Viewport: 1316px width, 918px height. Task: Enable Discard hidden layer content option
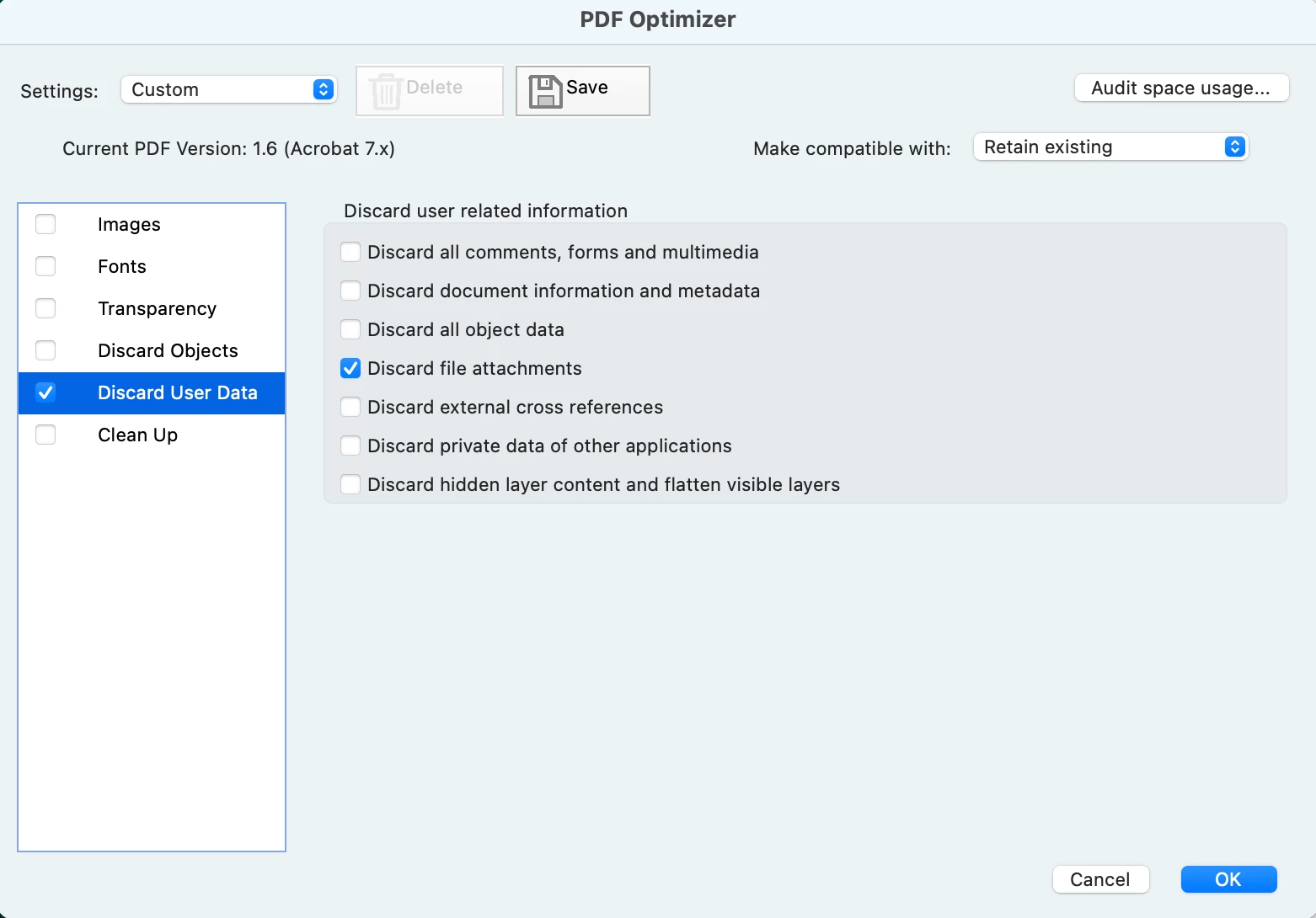[350, 484]
